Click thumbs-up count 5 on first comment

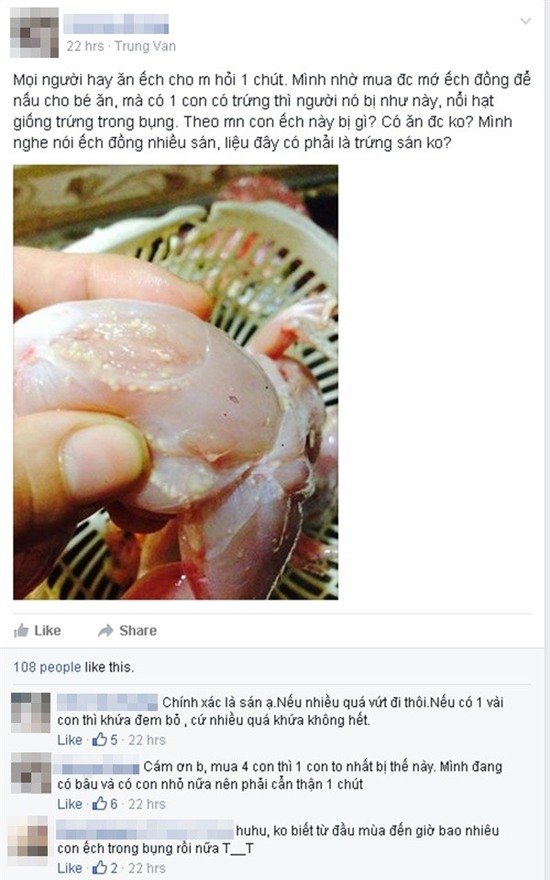coord(106,740)
